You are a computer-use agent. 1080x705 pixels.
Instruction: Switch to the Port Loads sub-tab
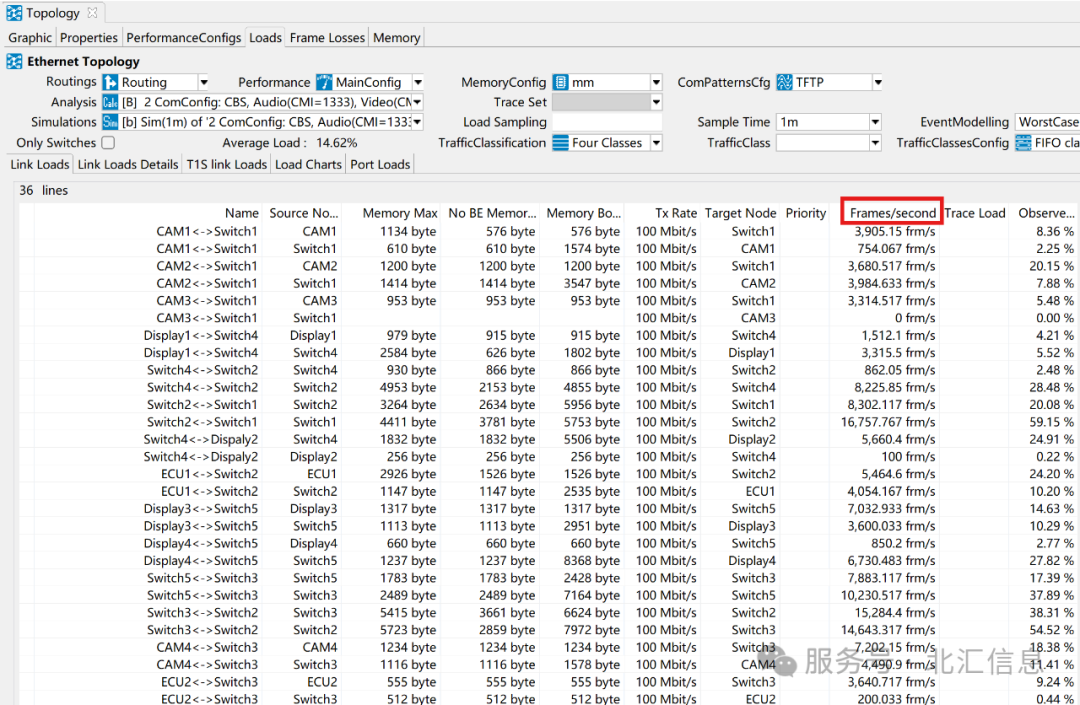380,164
